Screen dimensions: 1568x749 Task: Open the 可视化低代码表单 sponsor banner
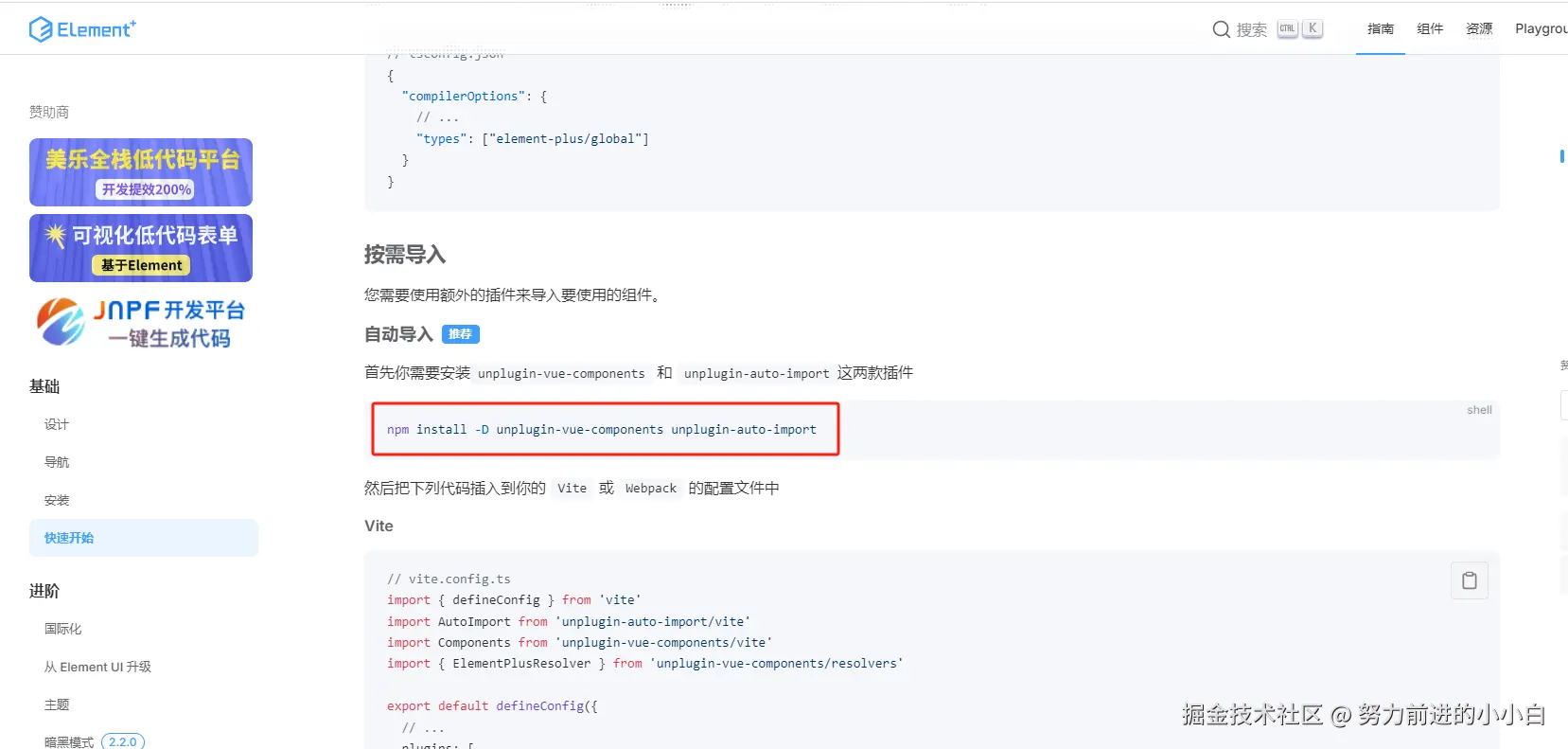(141, 248)
